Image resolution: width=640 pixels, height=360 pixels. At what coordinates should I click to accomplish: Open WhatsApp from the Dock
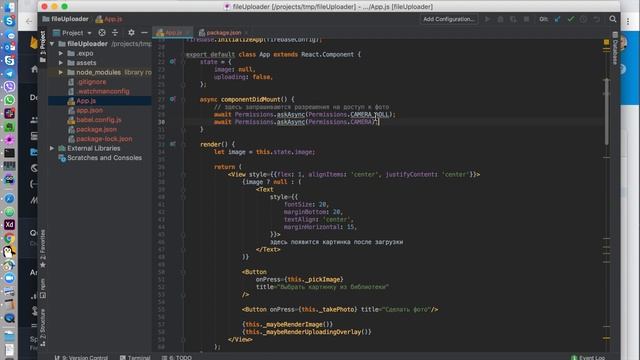click(x=9, y=100)
